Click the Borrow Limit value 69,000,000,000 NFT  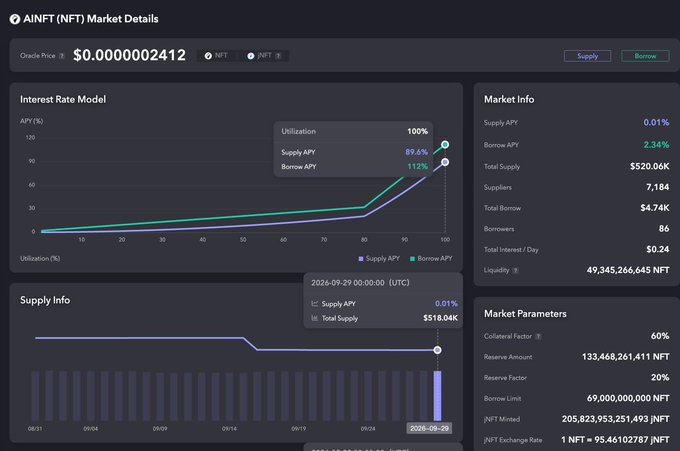pyautogui.click(x=628, y=398)
